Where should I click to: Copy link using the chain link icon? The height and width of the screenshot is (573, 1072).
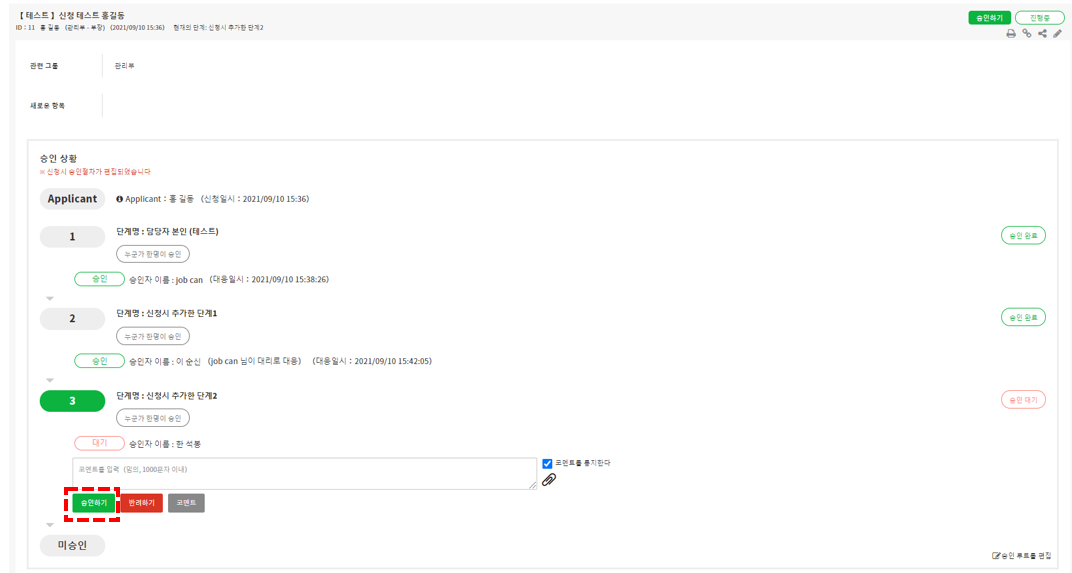(1027, 34)
